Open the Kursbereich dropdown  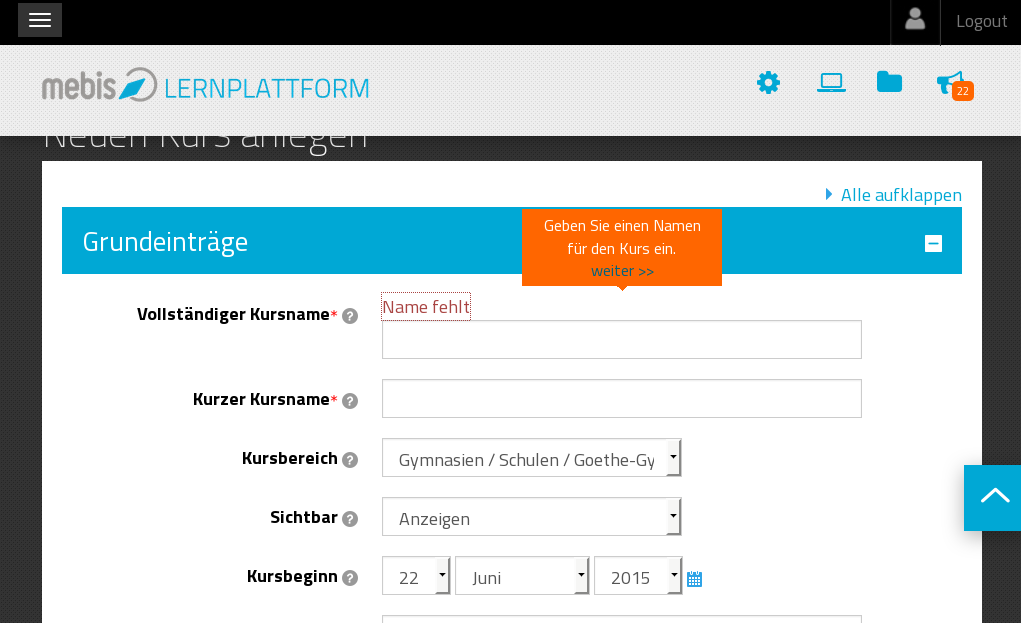(531, 459)
